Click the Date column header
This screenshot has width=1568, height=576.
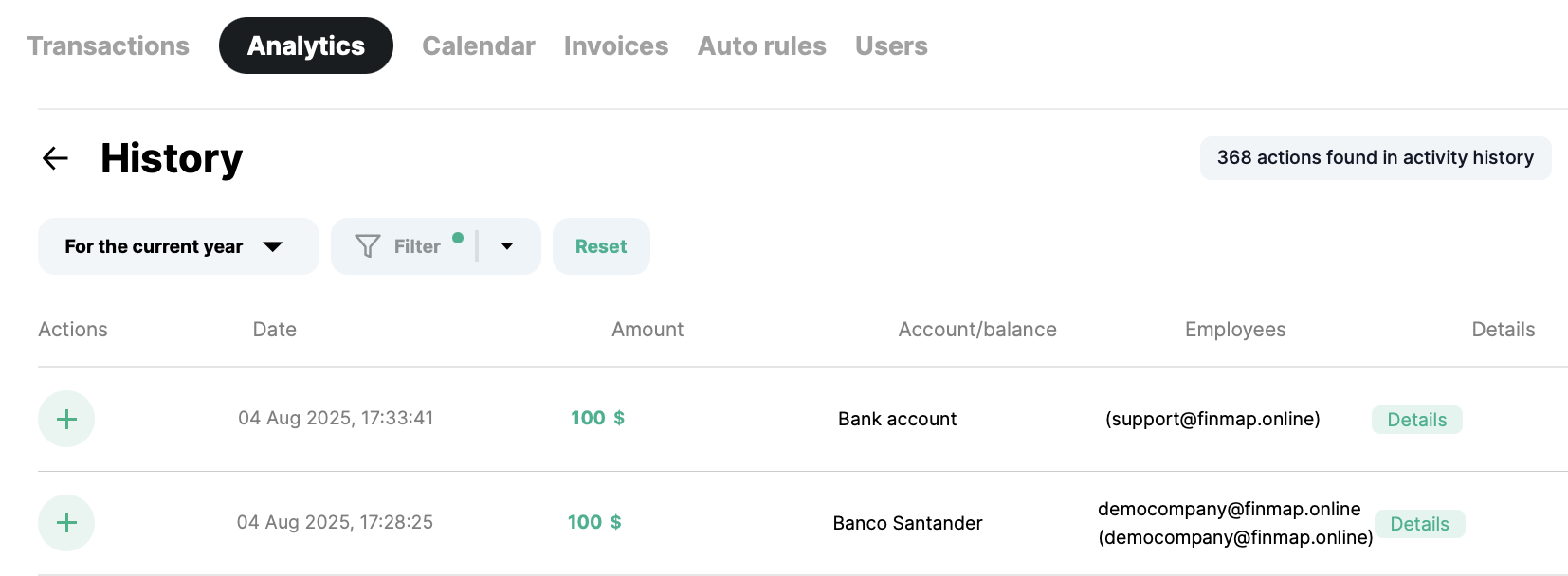click(274, 330)
